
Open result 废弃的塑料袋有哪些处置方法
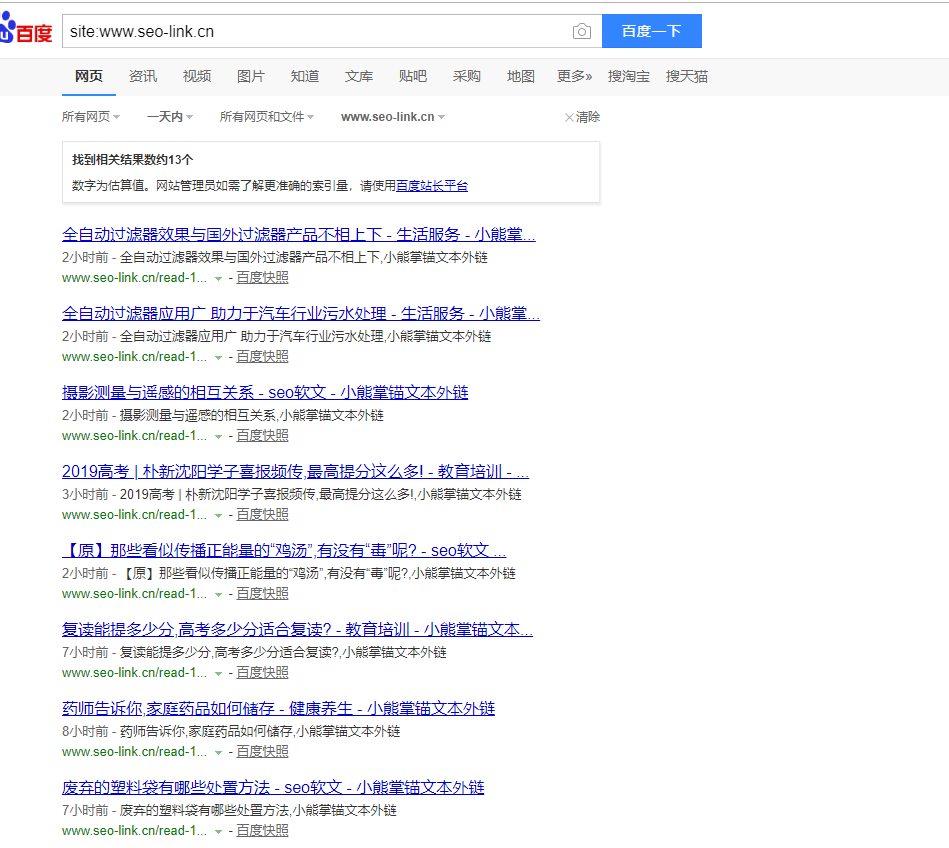273,787
